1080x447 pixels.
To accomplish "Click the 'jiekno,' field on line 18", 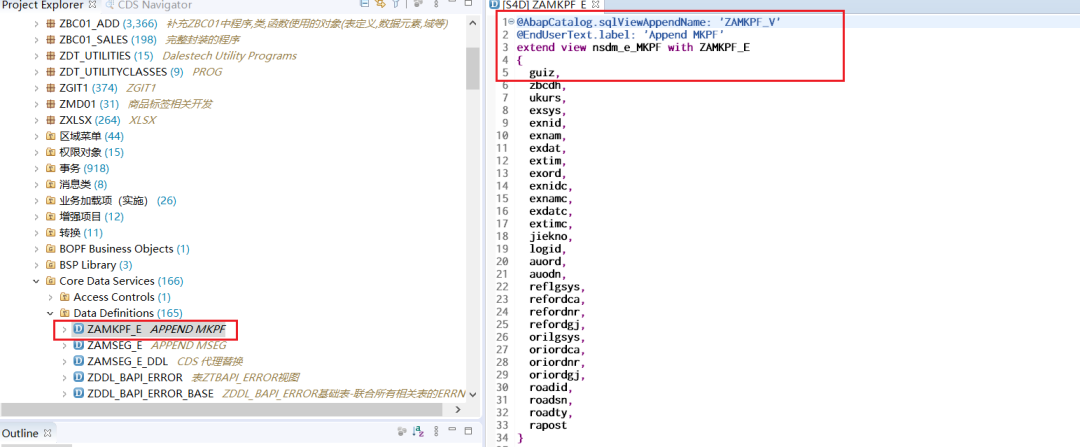I will [x=550, y=236].
